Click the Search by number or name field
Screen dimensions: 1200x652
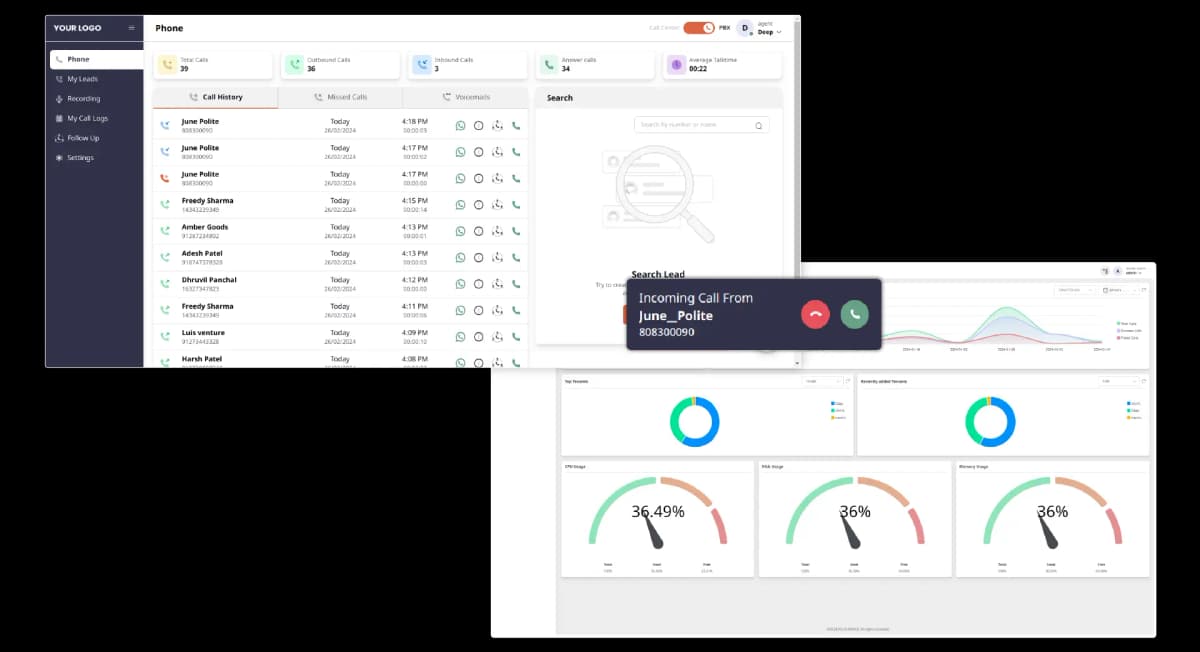(695, 125)
